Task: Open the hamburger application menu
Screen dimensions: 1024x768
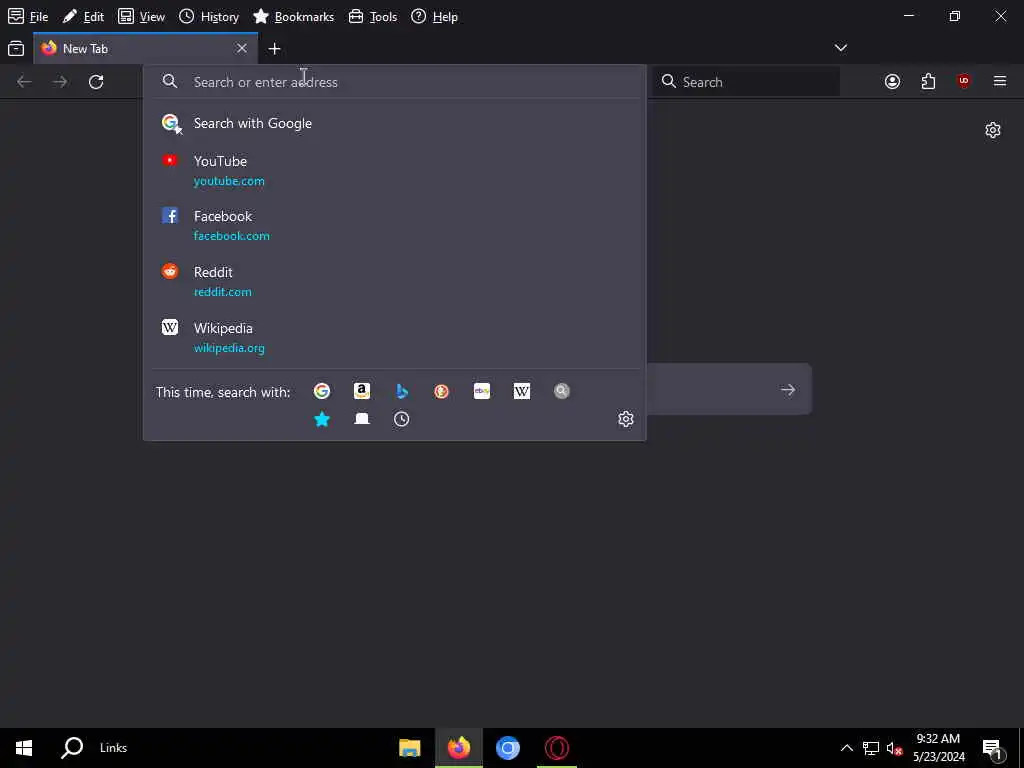Action: 1000,81
